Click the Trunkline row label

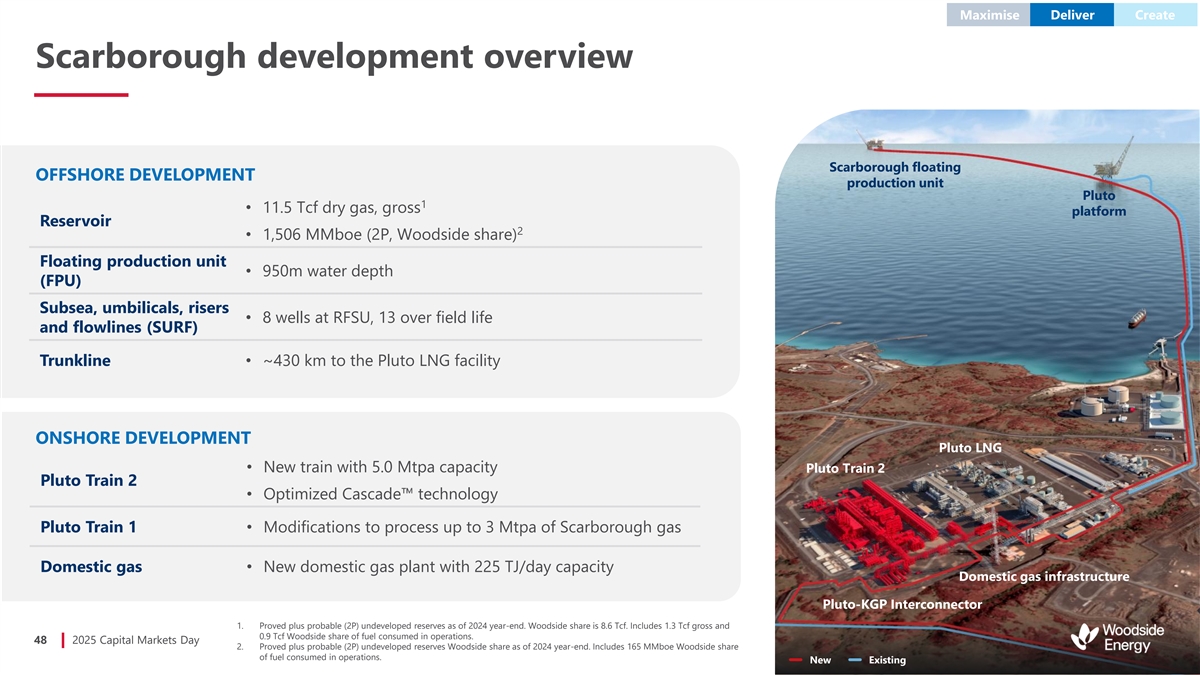75,360
